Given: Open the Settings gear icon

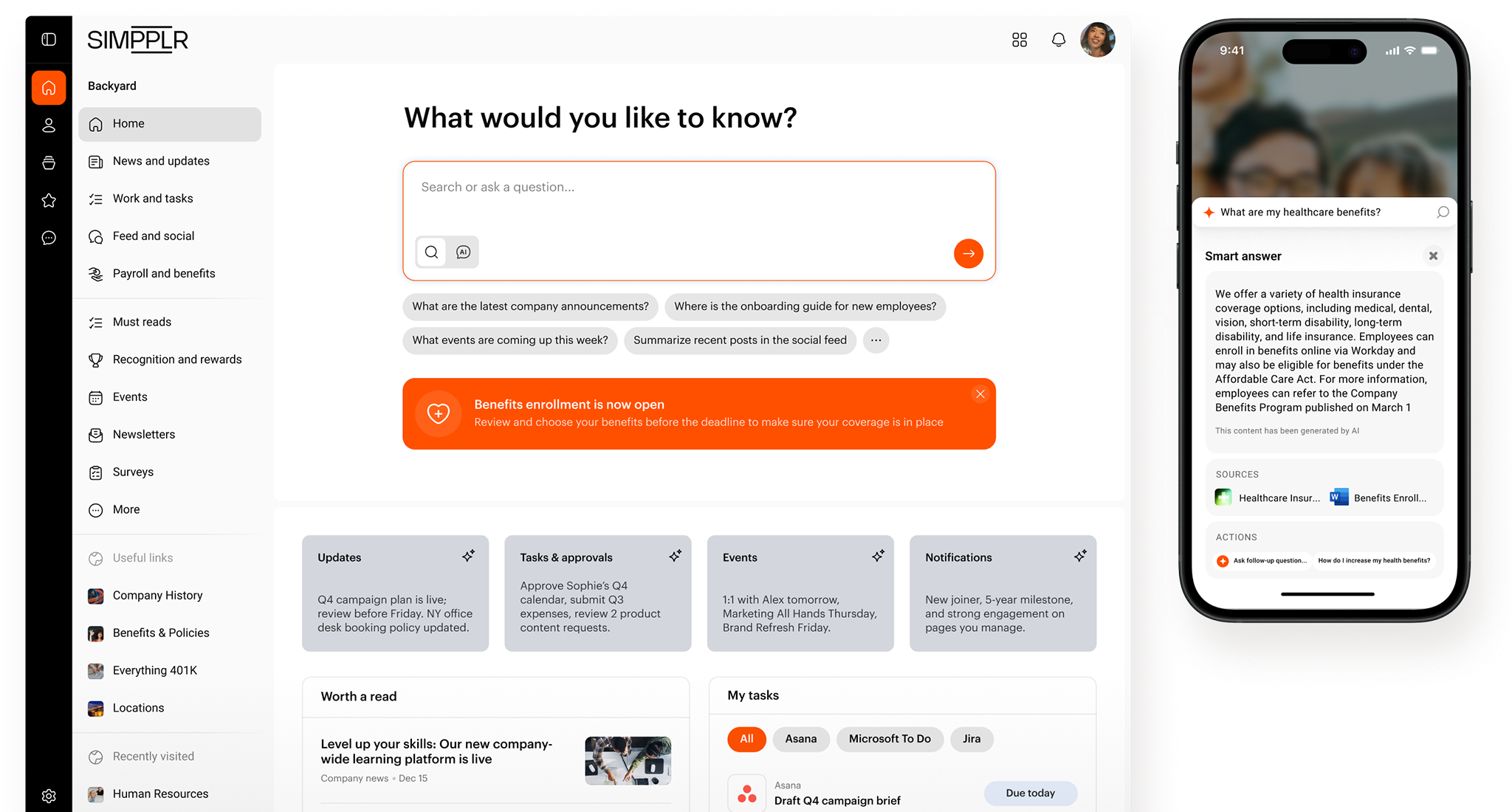Looking at the screenshot, I should pos(49,796).
